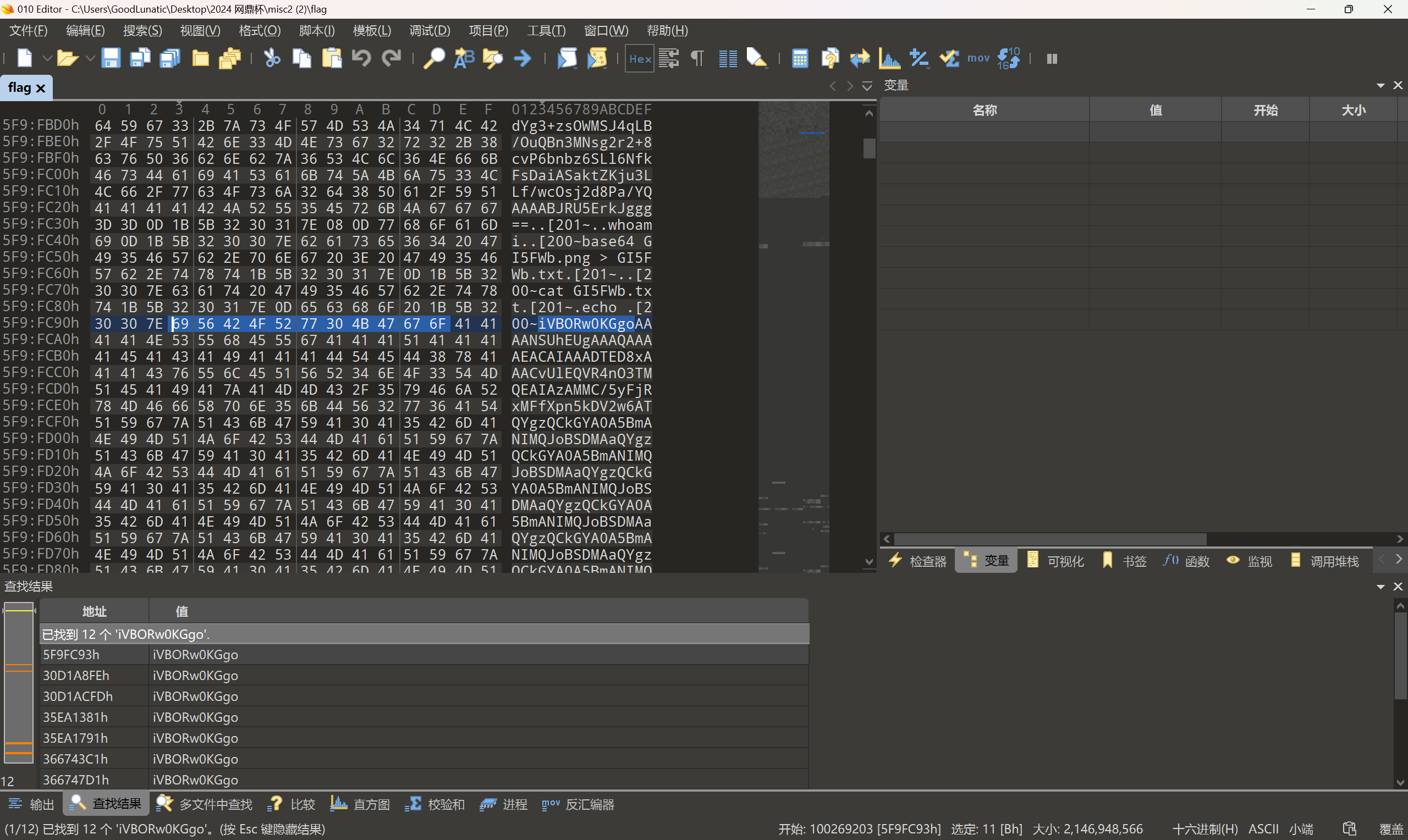This screenshot has width=1408, height=840.
Task: Open the Calculator tool icon
Action: (x=800, y=58)
